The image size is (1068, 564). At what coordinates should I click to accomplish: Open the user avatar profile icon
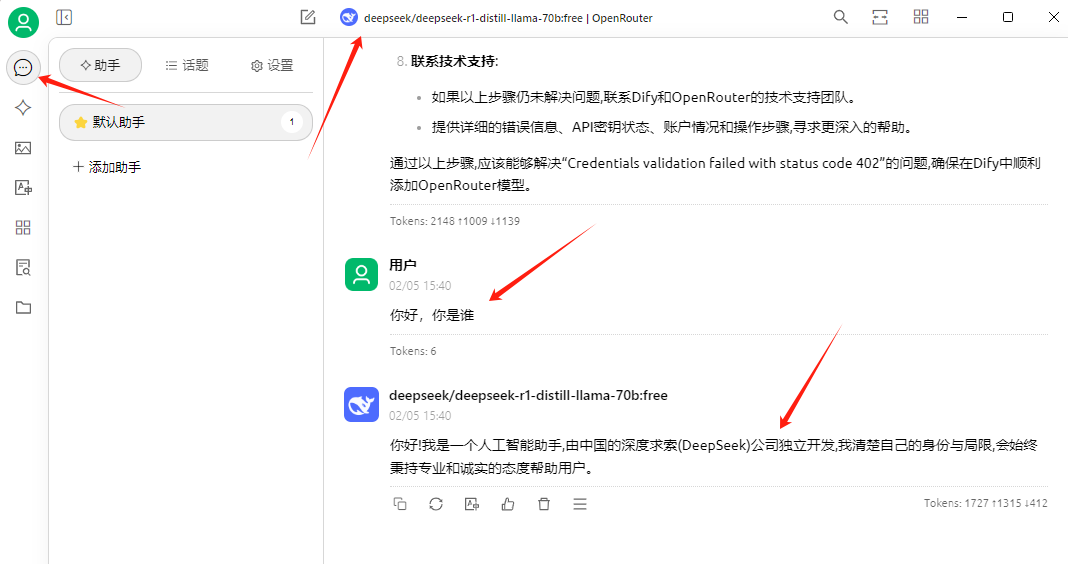point(23,22)
